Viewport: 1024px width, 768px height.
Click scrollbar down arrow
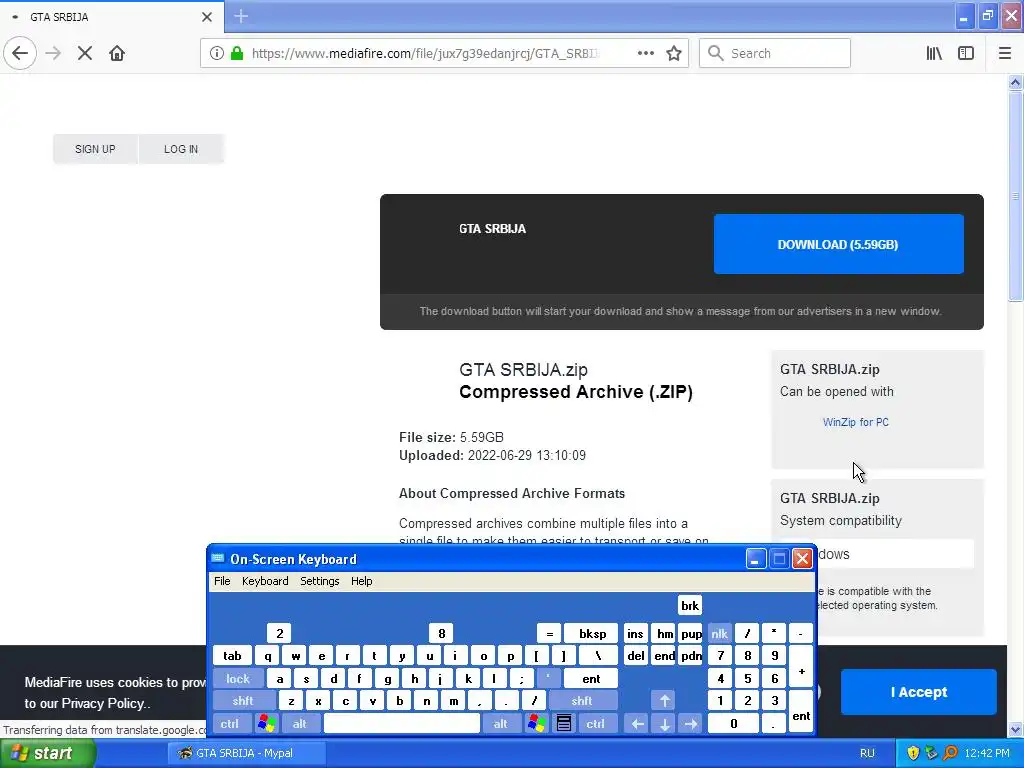(x=1016, y=729)
